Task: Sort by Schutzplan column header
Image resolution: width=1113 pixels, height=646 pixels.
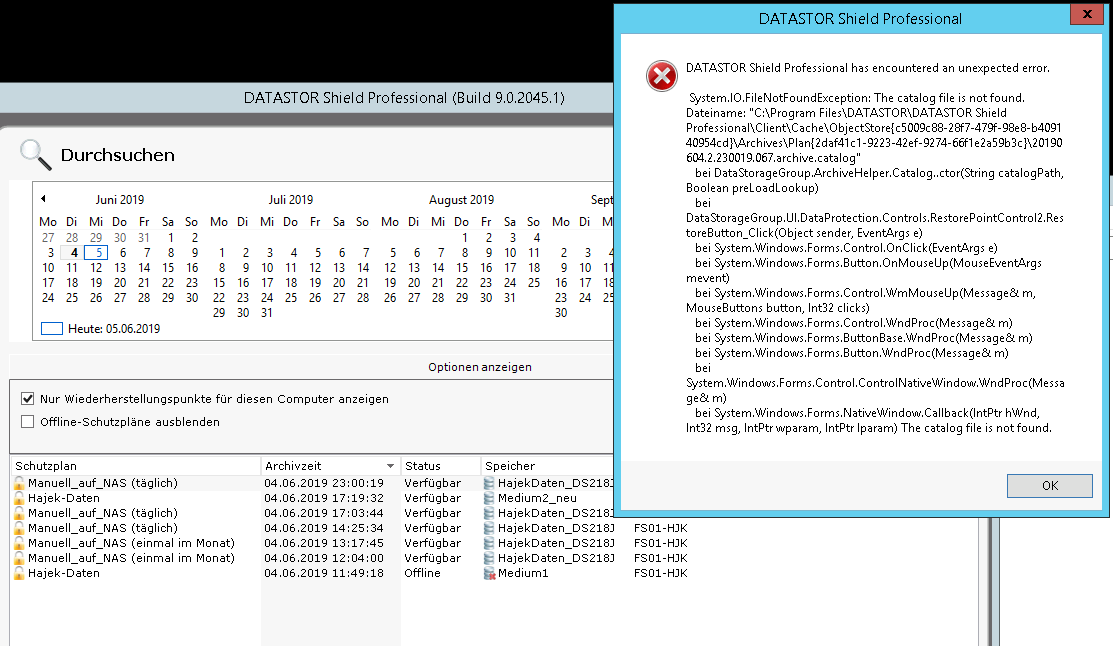Action: [x=136, y=466]
